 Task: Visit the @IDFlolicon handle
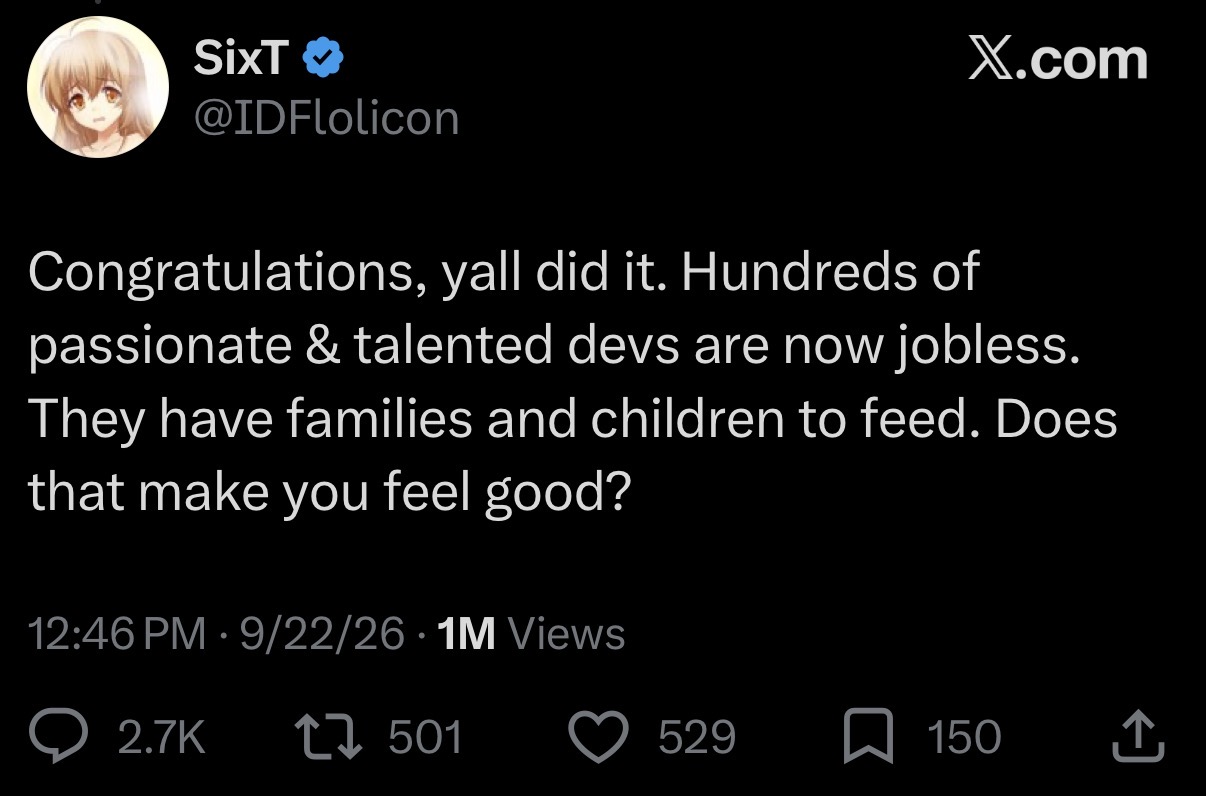click(326, 119)
